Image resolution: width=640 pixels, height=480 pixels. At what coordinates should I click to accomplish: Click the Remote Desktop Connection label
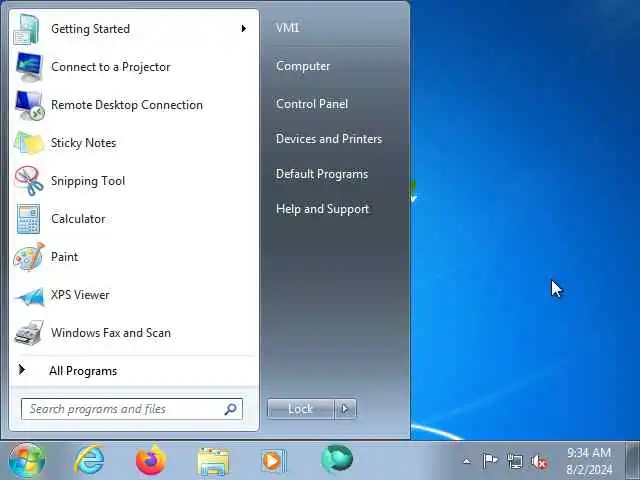[x=127, y=105]
